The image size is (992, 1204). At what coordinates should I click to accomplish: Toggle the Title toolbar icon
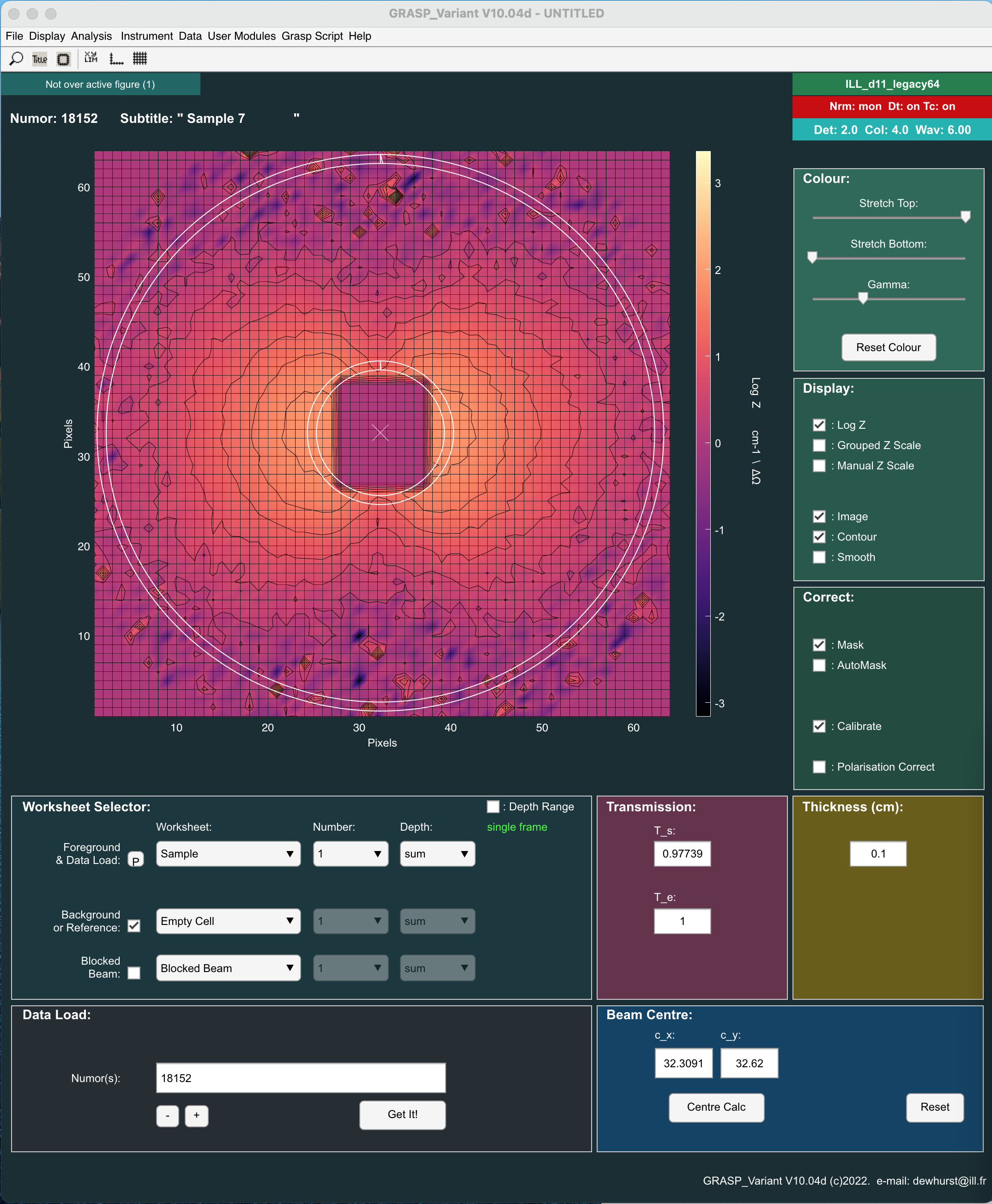click(x=39, y=59)
